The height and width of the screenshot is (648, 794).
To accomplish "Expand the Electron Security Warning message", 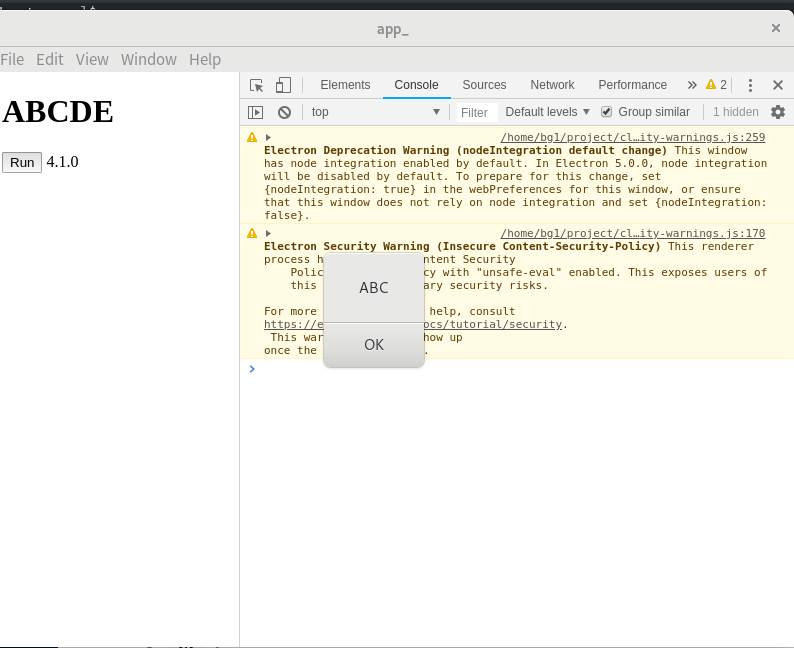I will tap(268, 233).
